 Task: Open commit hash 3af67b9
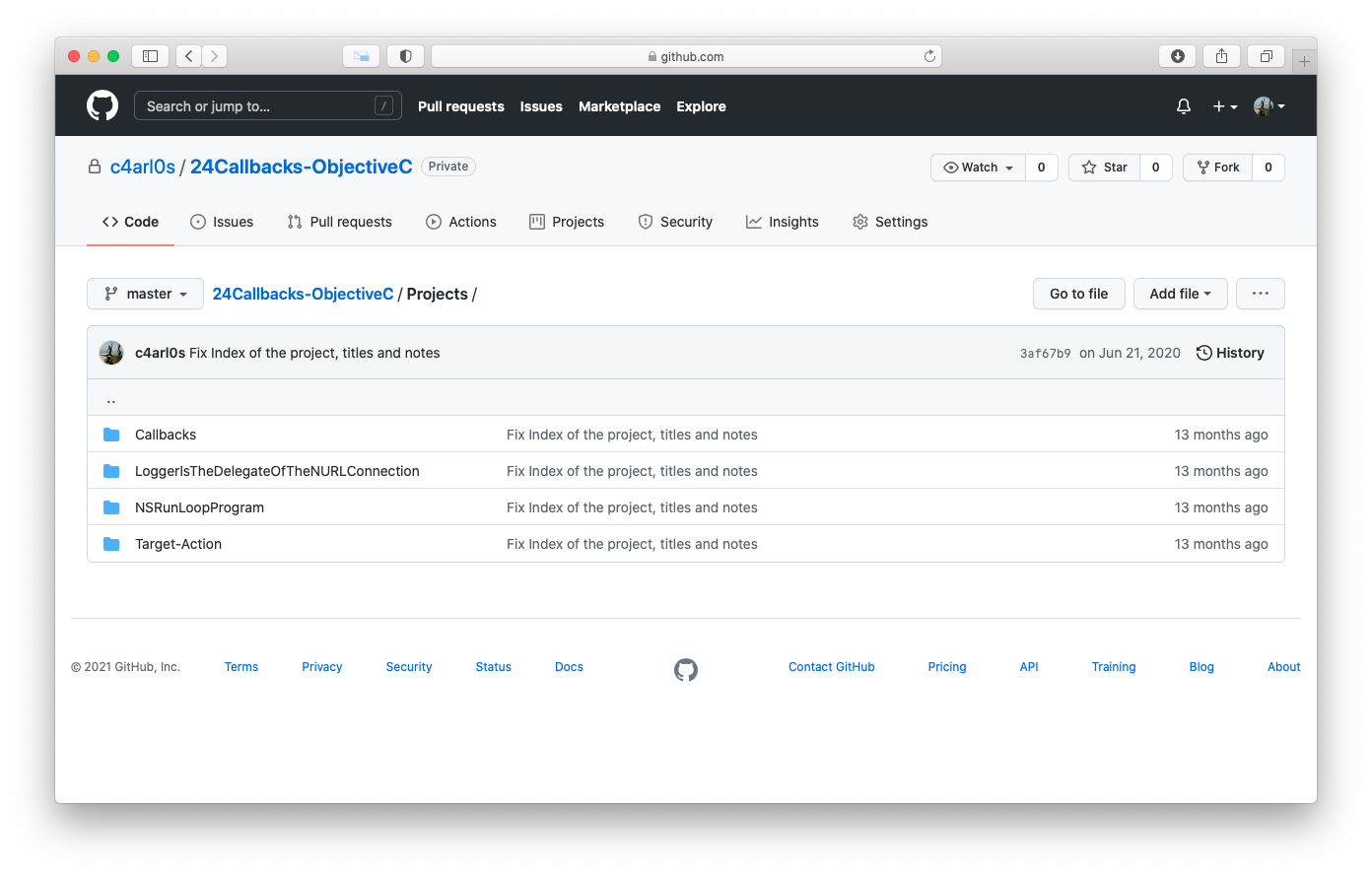pos(1045,353)
